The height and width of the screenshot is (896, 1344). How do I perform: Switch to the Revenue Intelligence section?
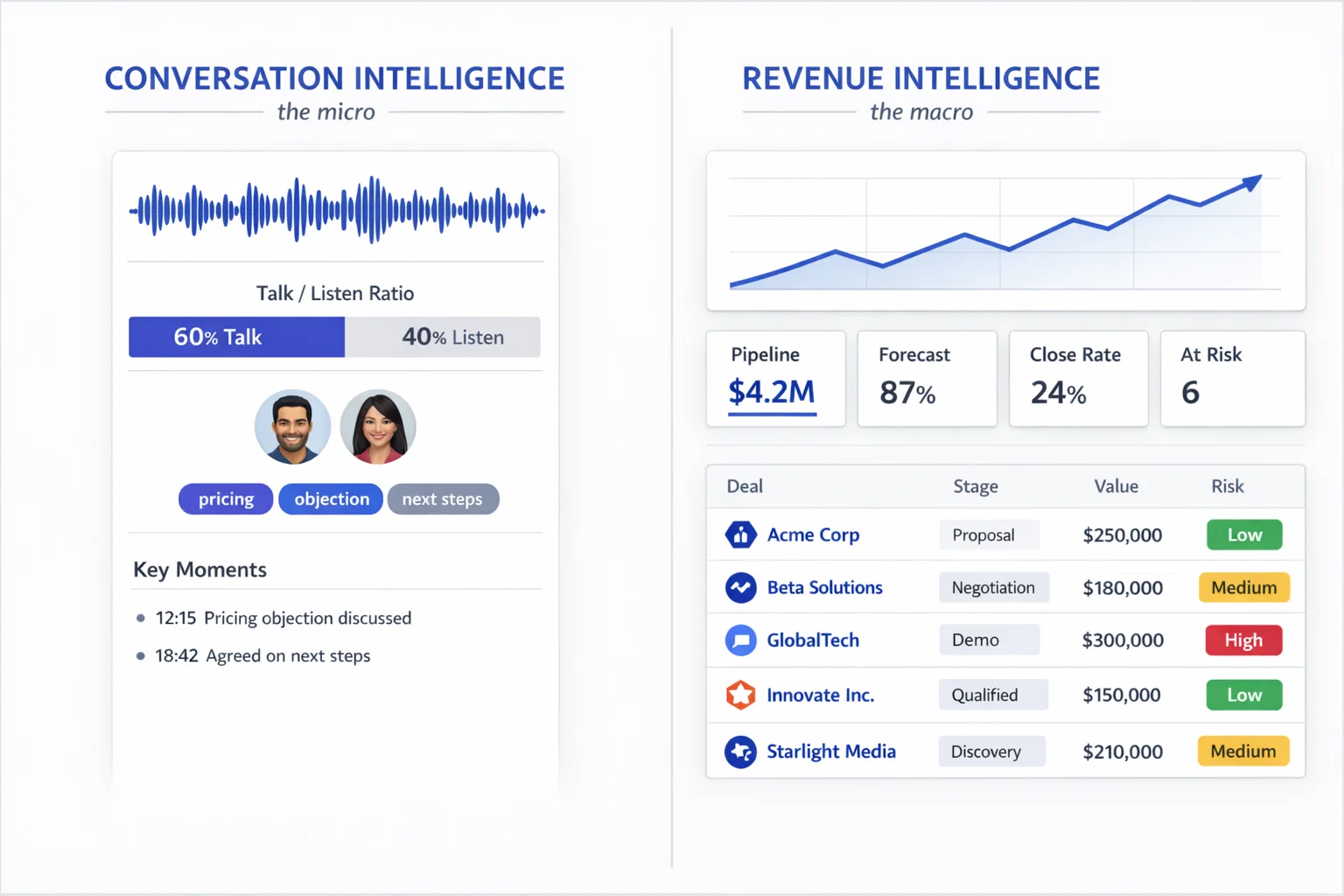(920, 78)
